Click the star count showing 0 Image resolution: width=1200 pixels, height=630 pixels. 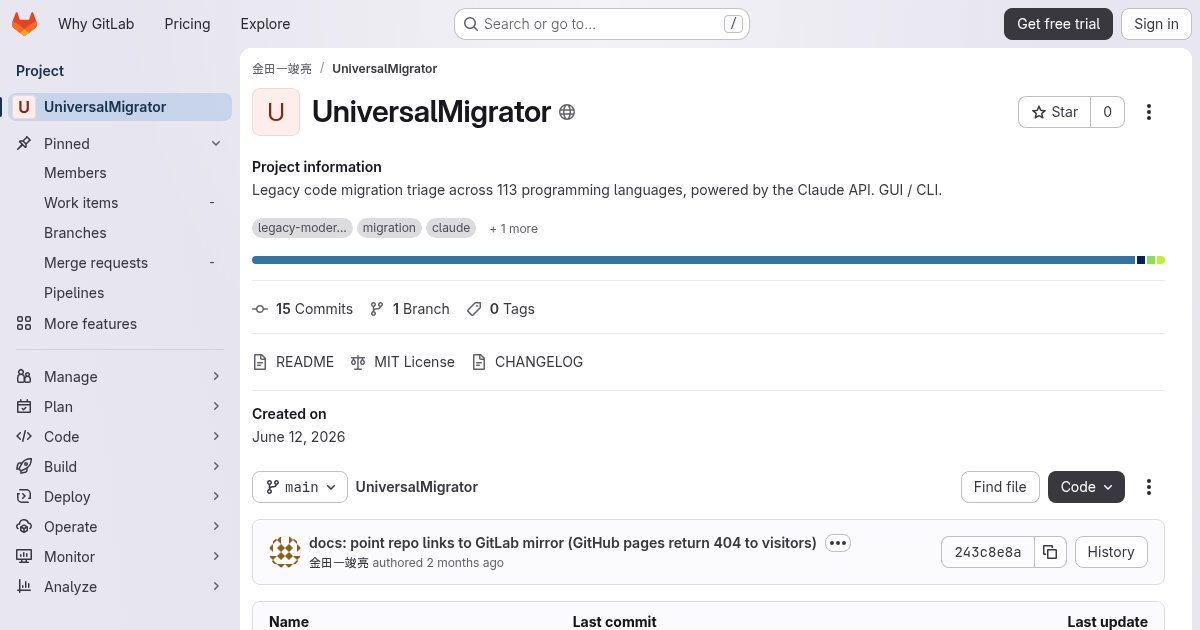point(1107,112)
